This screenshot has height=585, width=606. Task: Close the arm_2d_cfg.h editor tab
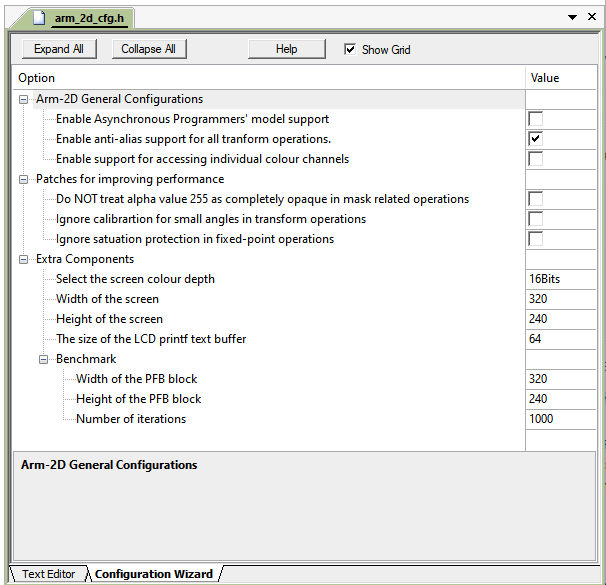coord(591,18)
